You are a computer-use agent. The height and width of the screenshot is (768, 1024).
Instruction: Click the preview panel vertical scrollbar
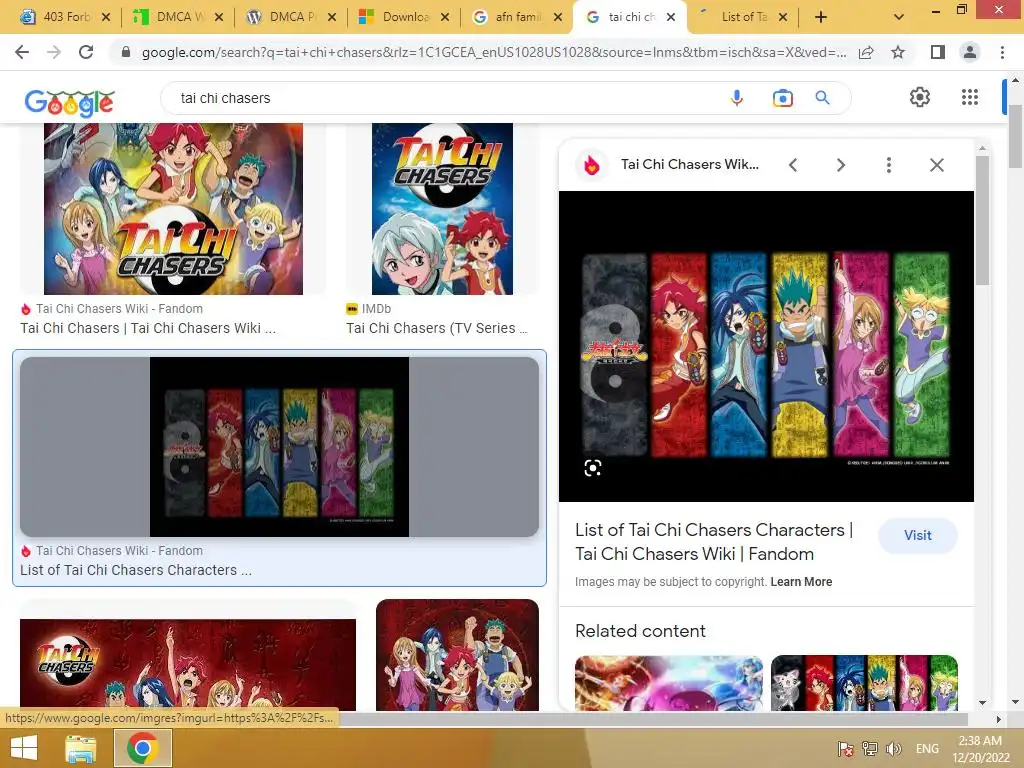click(982, 220)
